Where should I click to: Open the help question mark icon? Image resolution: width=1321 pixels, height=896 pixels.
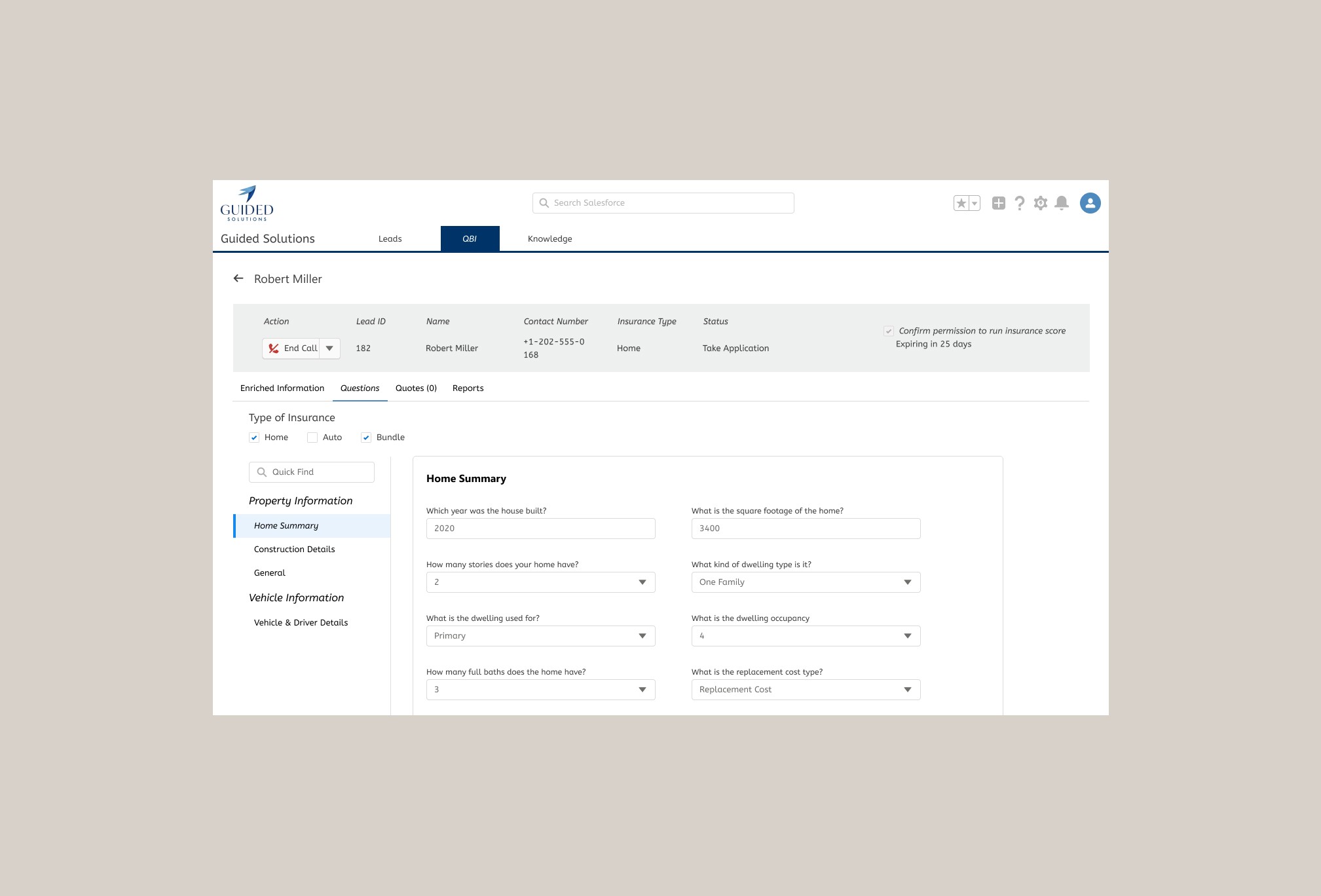(x=1019, y=204)
